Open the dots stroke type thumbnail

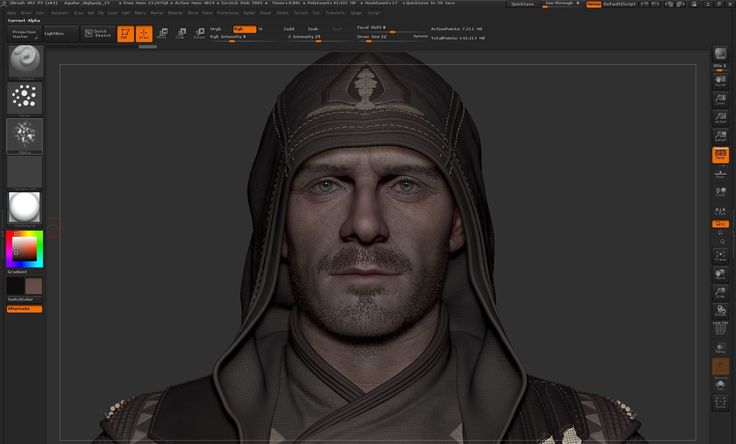[x=24, y=99]
